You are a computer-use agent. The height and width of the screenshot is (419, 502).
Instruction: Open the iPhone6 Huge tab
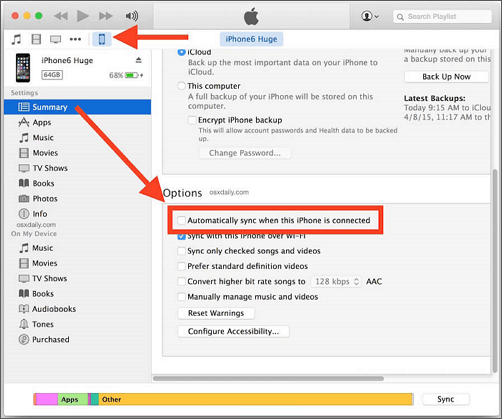251,39
